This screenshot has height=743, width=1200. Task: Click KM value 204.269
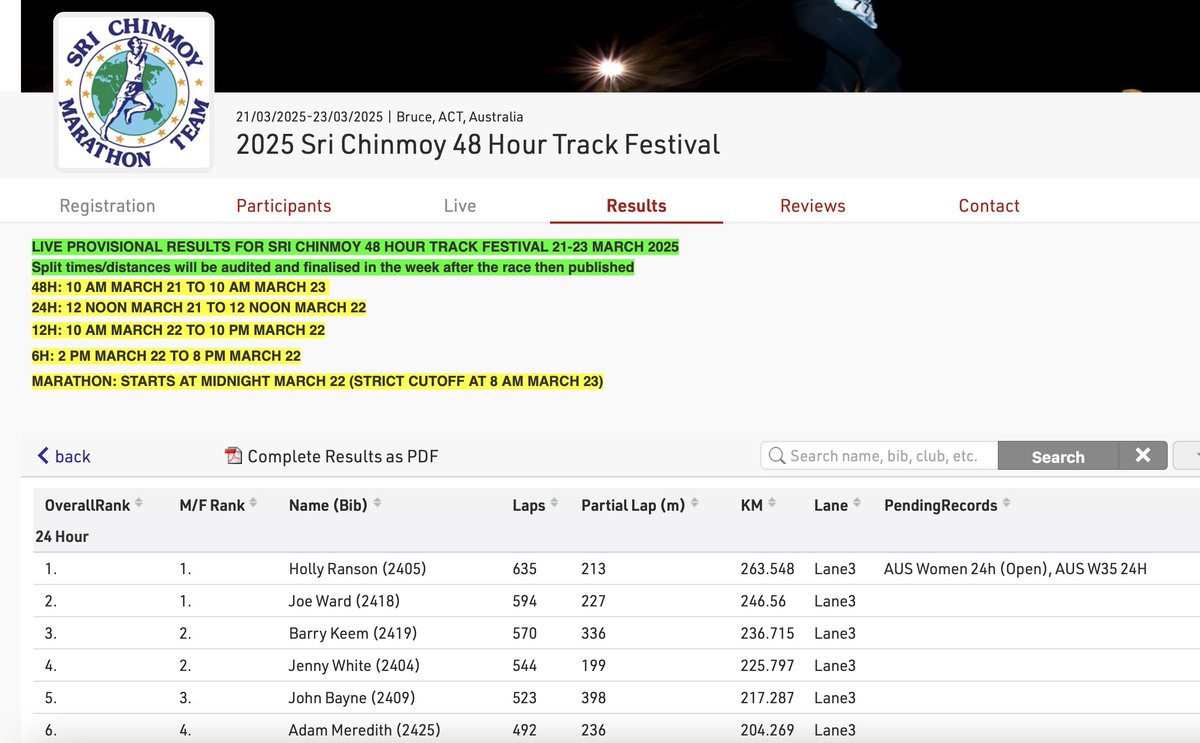768,729
